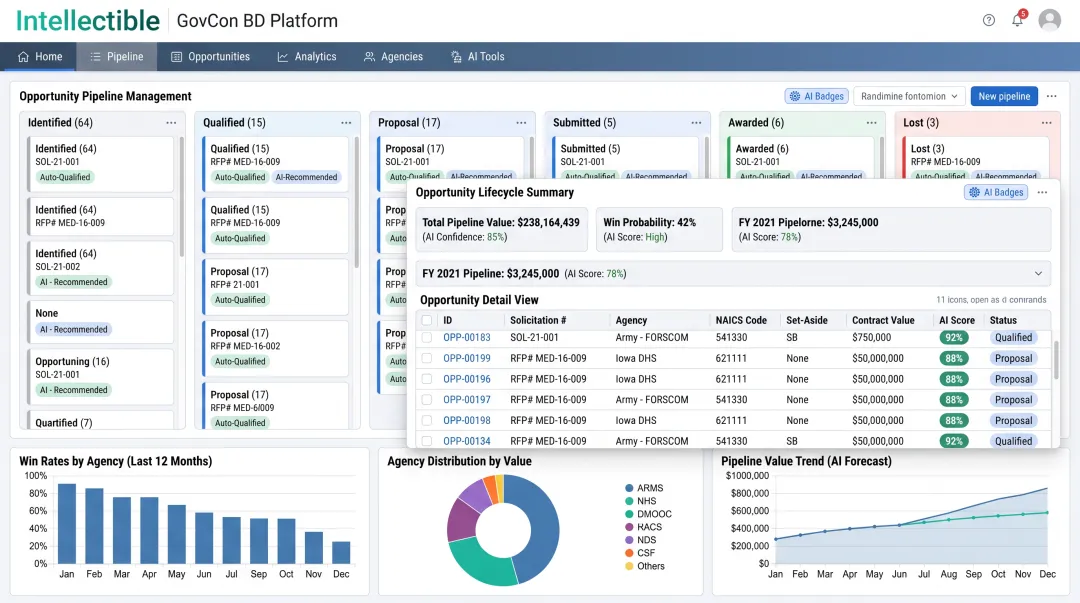The width and height of the screenshot is (1080, 603).
Task: Click the CSF legend color dot
Action: pyautogui.click(x=629, y=553)
